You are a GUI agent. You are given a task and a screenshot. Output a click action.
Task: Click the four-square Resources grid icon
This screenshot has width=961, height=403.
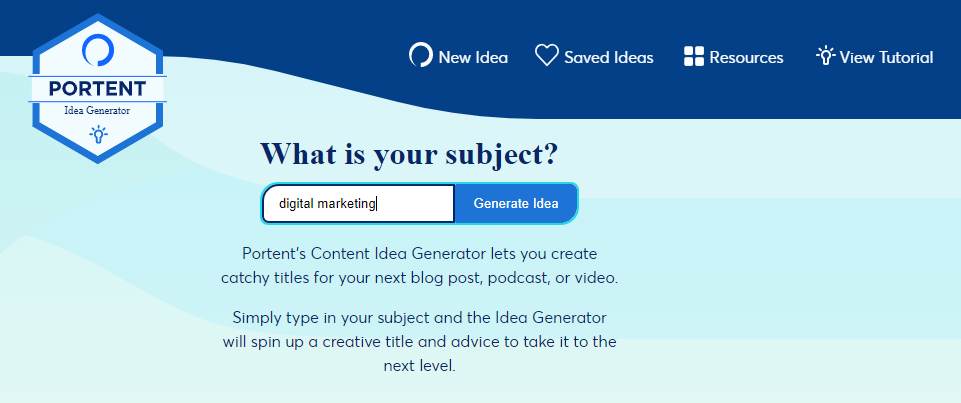point(694,56)
